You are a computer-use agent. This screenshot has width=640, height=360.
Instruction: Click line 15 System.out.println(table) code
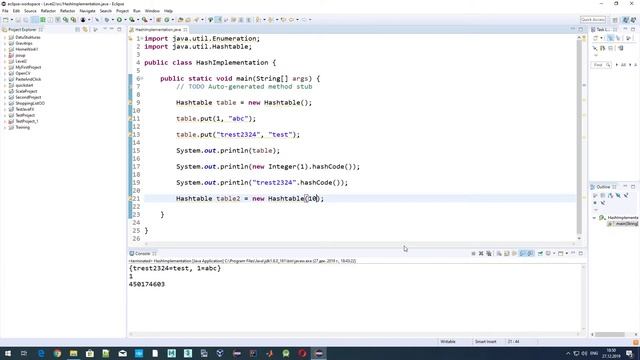(228, 151)
